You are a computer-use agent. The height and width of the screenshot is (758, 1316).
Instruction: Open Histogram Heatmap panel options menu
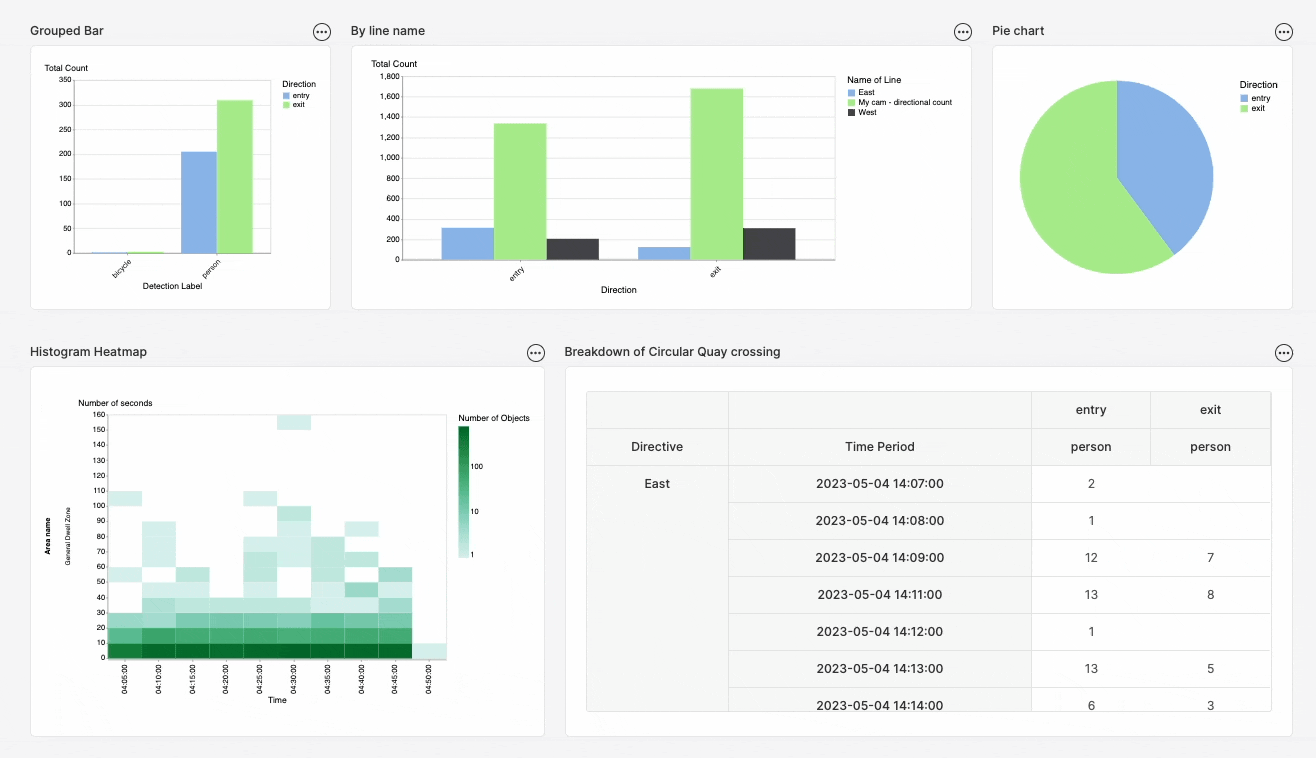click(536, 353)
